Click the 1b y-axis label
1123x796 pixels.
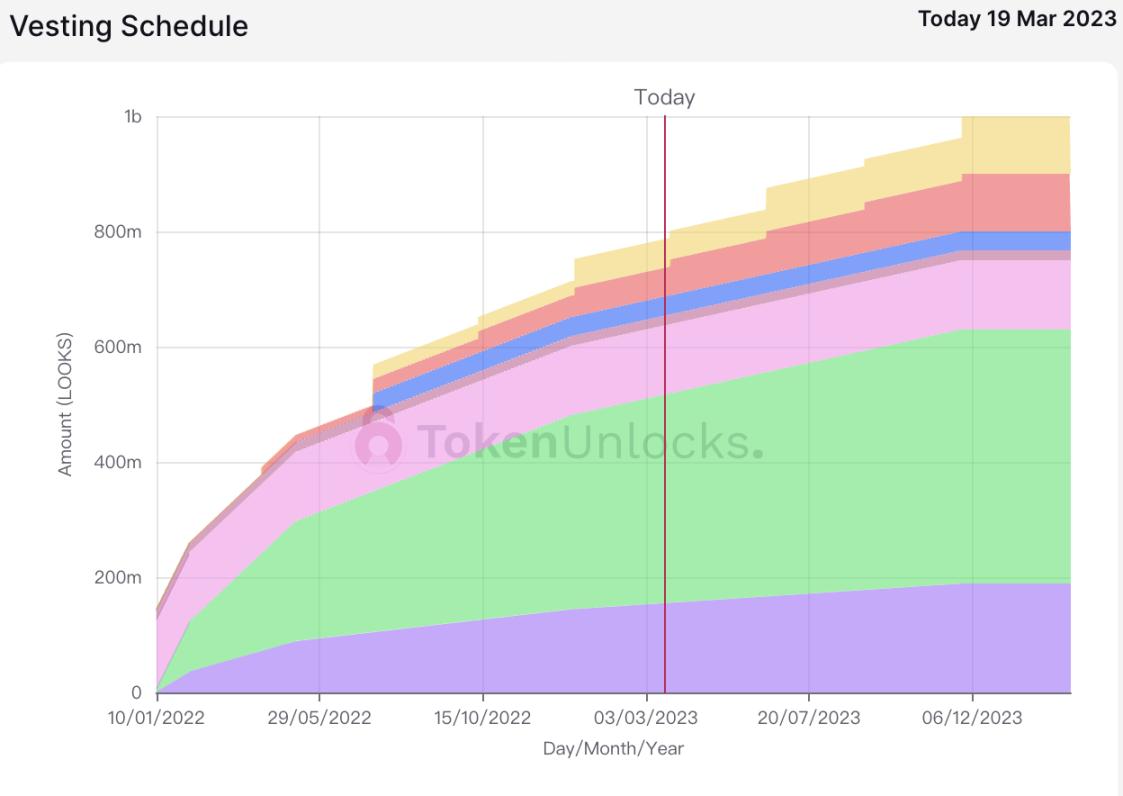(x=133, y=117)
